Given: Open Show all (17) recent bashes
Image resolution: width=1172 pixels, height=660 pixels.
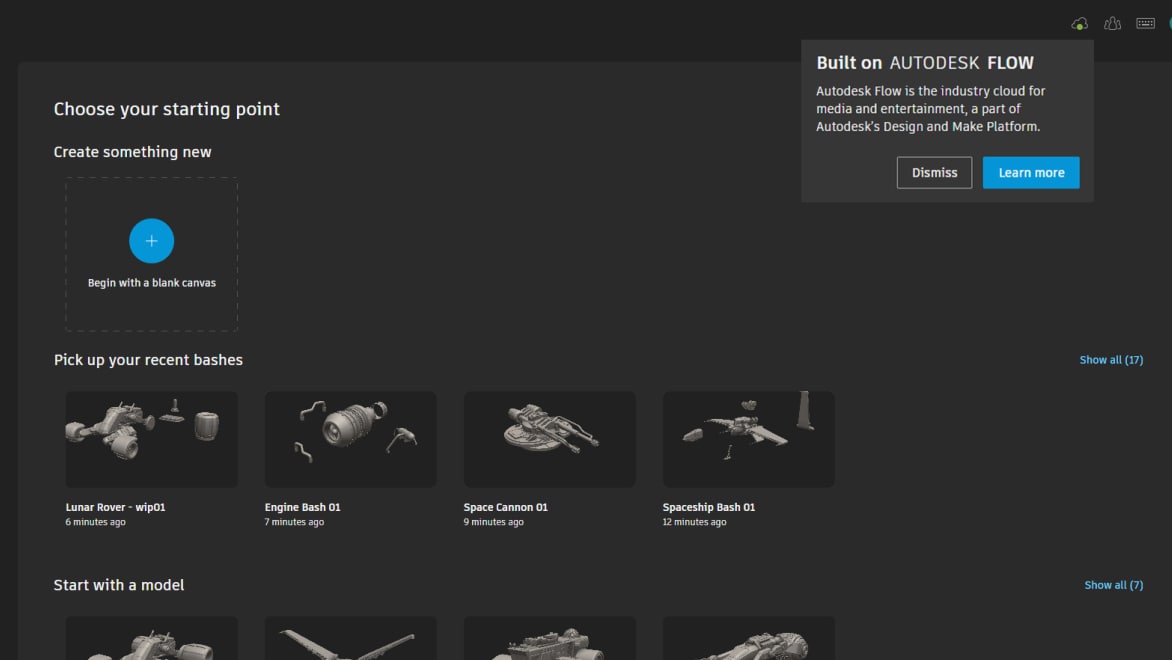Looking at the screenshot, I should tap(1111, 360).
